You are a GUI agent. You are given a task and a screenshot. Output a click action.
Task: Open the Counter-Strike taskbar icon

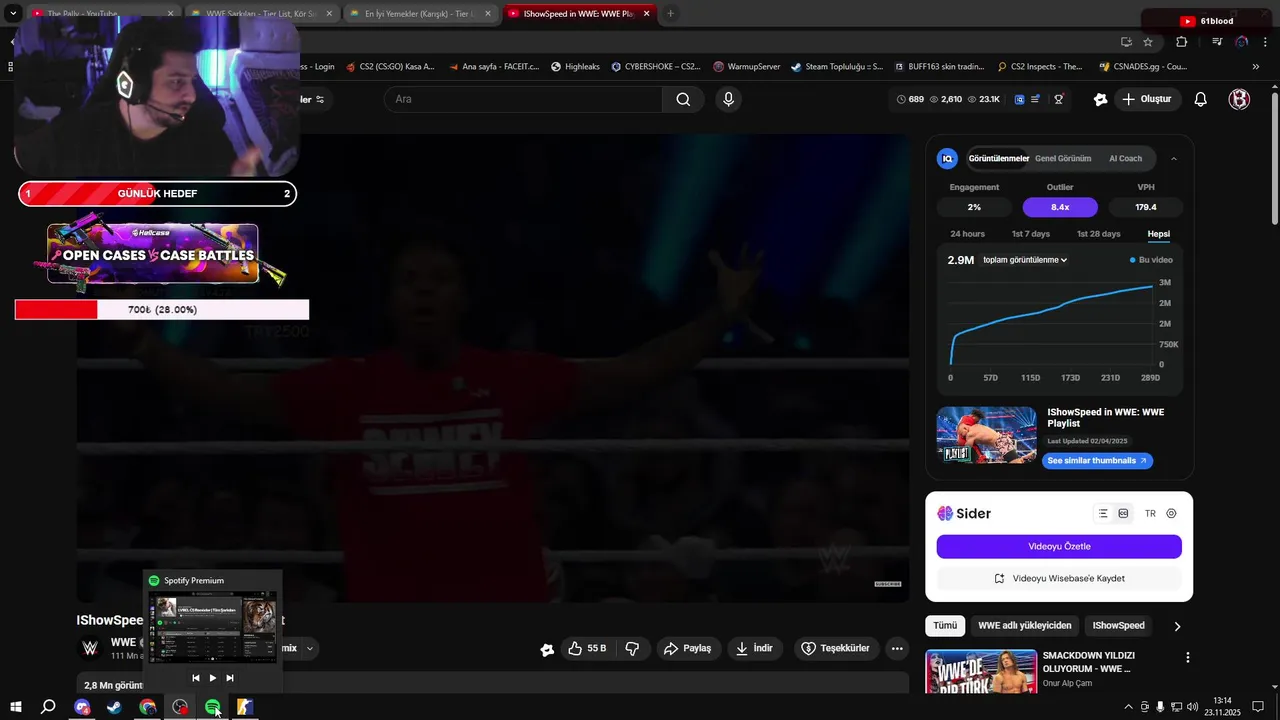(x=245, y=707)
